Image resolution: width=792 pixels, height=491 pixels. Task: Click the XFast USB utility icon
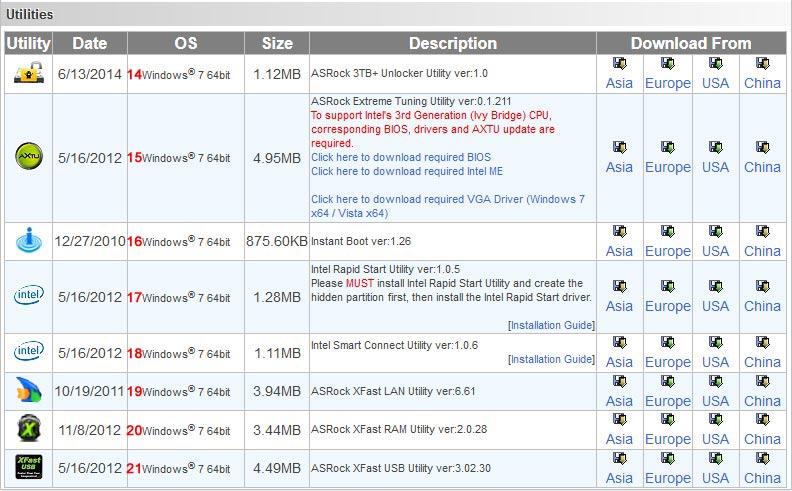coord(29,467)
